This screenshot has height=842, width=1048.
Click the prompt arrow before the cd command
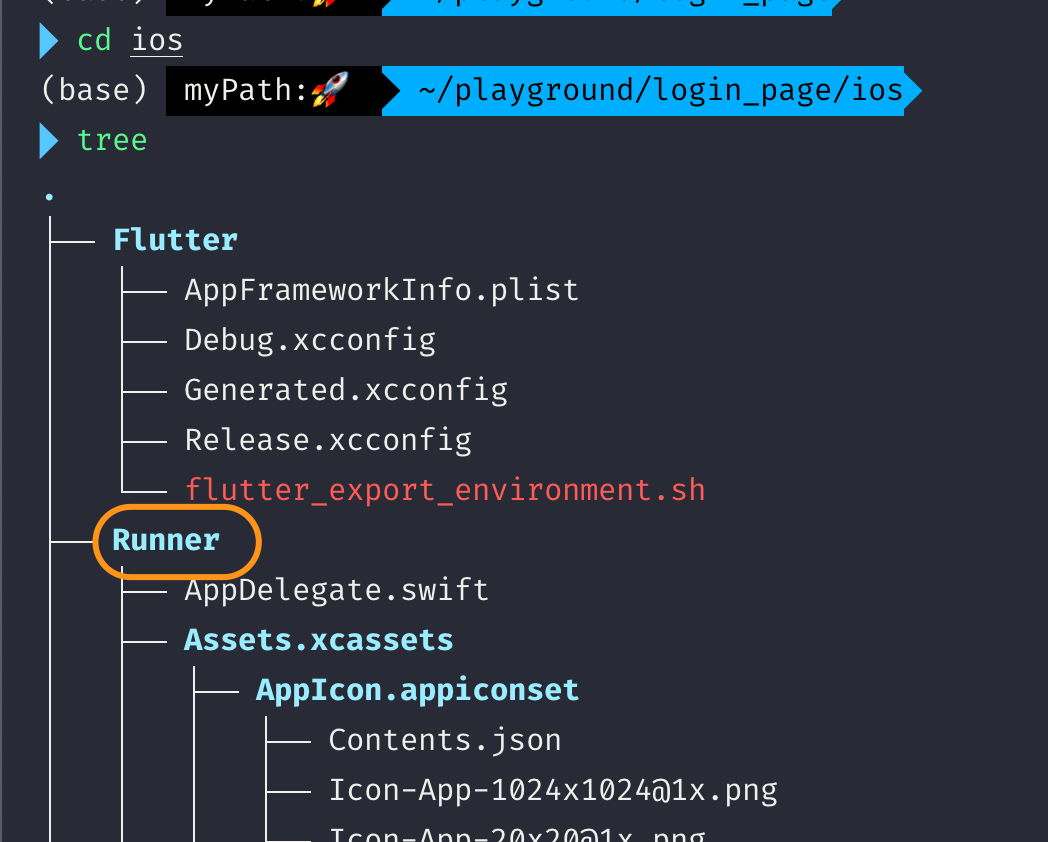click(x=49, y=42)
